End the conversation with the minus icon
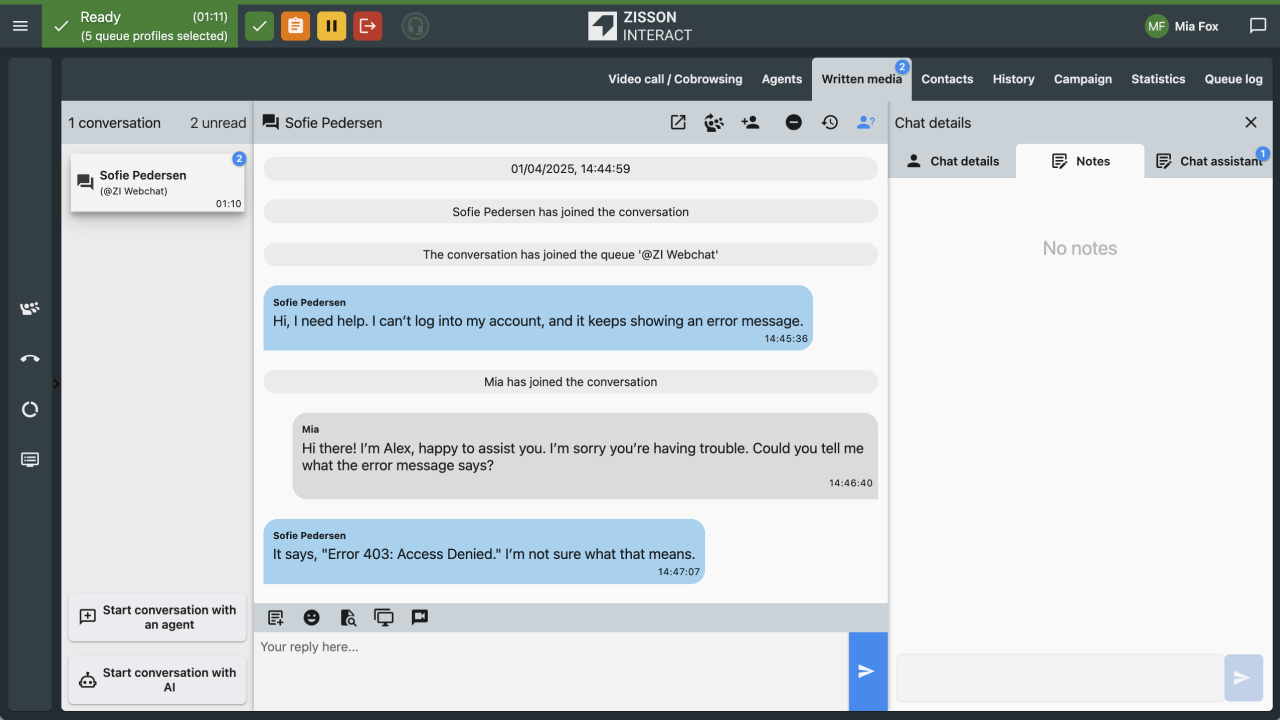Viewport: 1280px width, 720px height. [793, 122]
